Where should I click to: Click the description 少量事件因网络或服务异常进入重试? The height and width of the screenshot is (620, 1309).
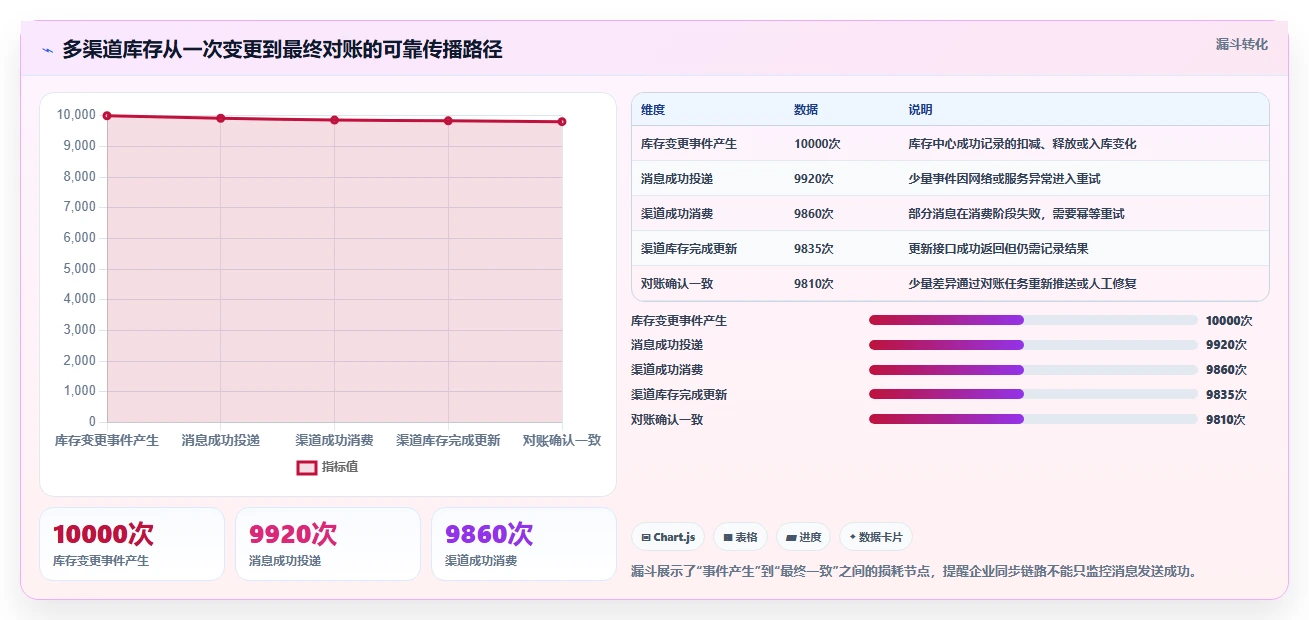(1004, 179)
